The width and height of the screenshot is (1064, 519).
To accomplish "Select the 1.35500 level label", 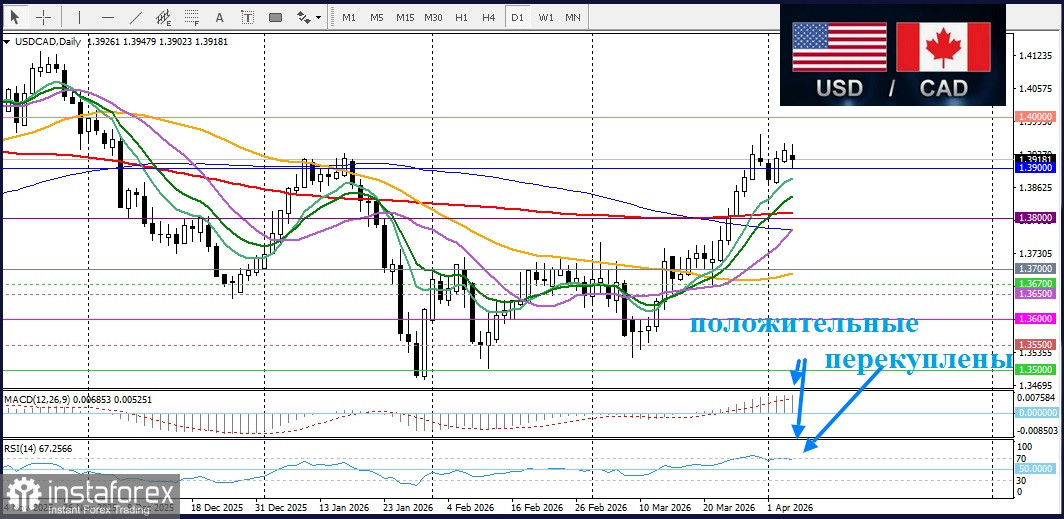I will coord(1036,345).
